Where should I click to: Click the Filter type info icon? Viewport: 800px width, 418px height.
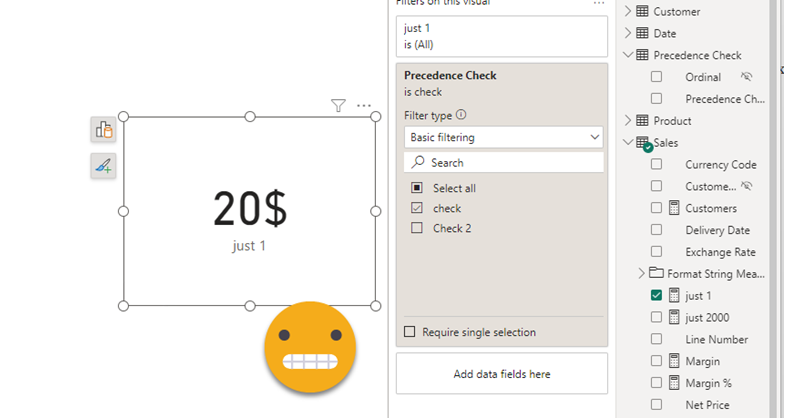coord(461,115)
